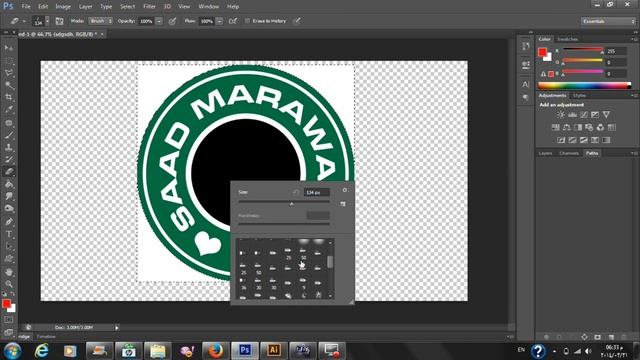Screen dimensions: 640x360
Task: Select the Lasso tool
Action: coord(9,73)
